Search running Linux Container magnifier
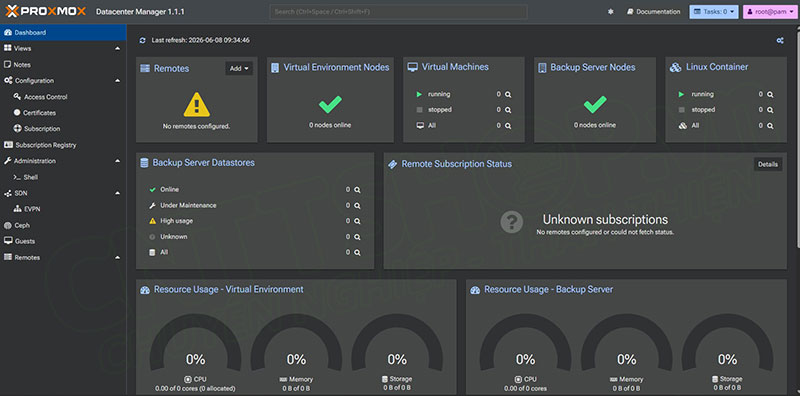The height and width of the screenshot is (396, 800). coord(770,94)
